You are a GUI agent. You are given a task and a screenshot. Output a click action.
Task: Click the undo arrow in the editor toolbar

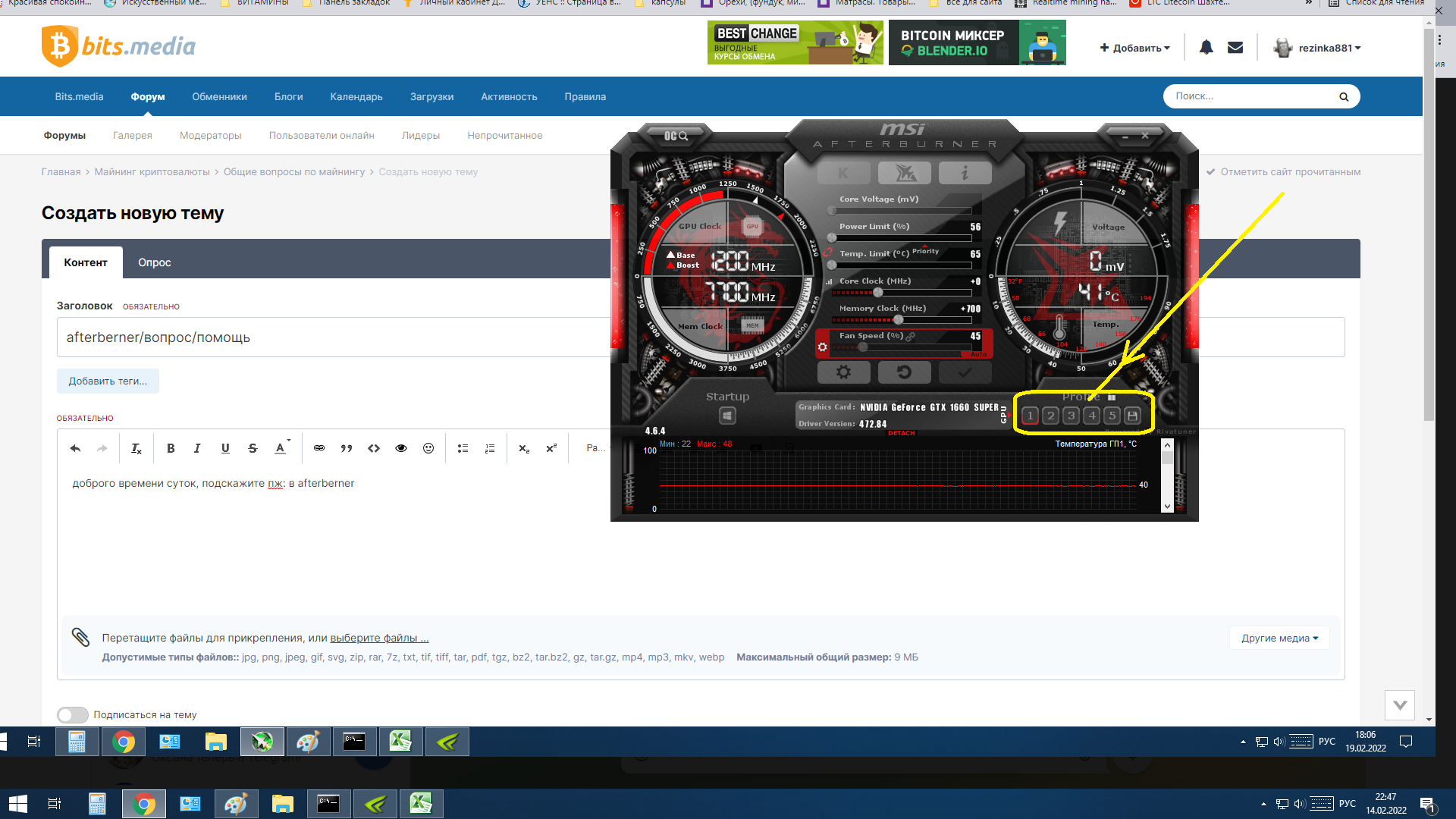click(x=75, y=449)
